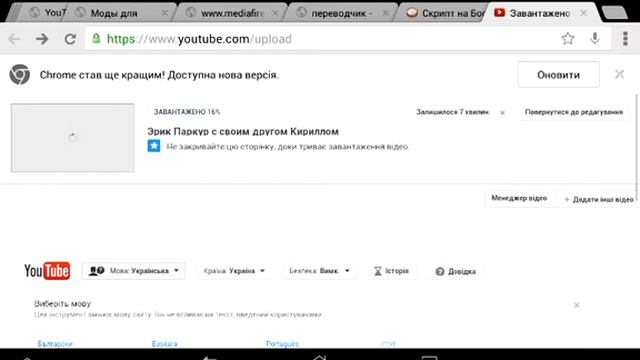Click the ЗАВАНТАЖЕНО 16% progress text
The height and width of the screenshot is (360, 640).
coord(187,112)
